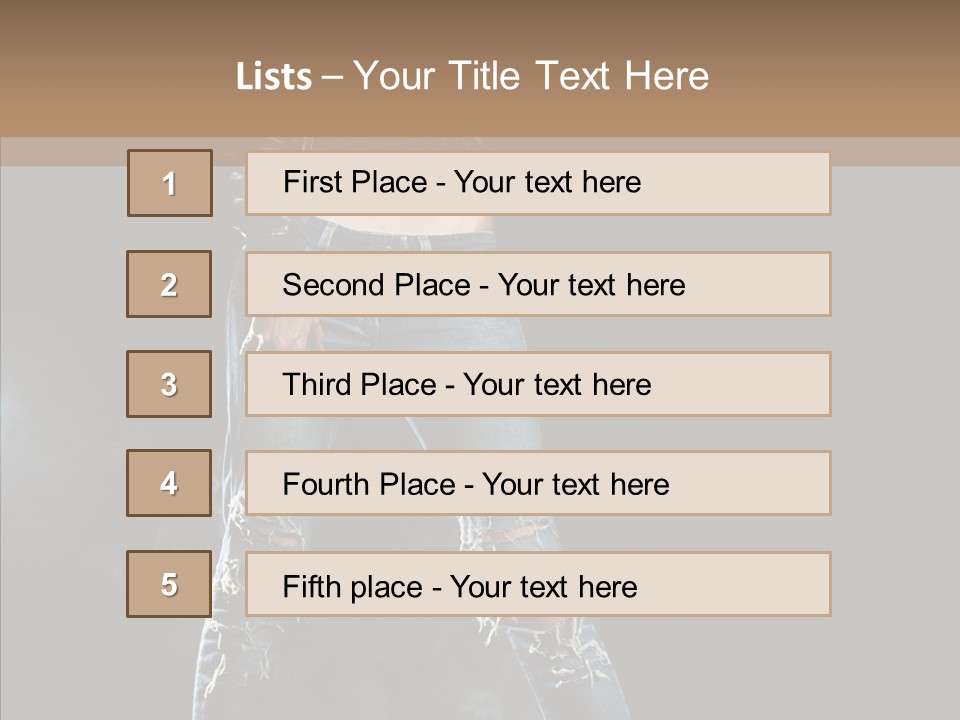Click the bold word "Lists" in title
This screenshot has width=960, height=720.
(273, 77)
